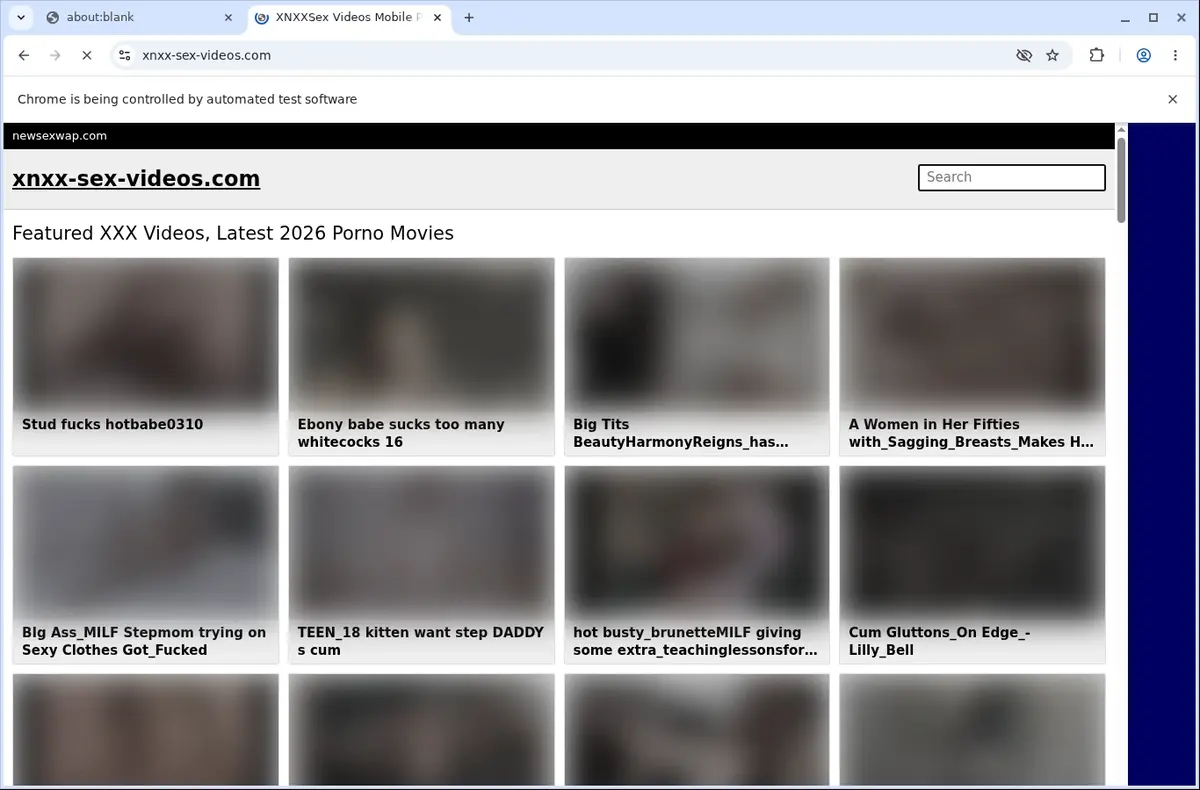Switch to the about:blank tab
Screen dimensions: 1200x790
[139, 17]
